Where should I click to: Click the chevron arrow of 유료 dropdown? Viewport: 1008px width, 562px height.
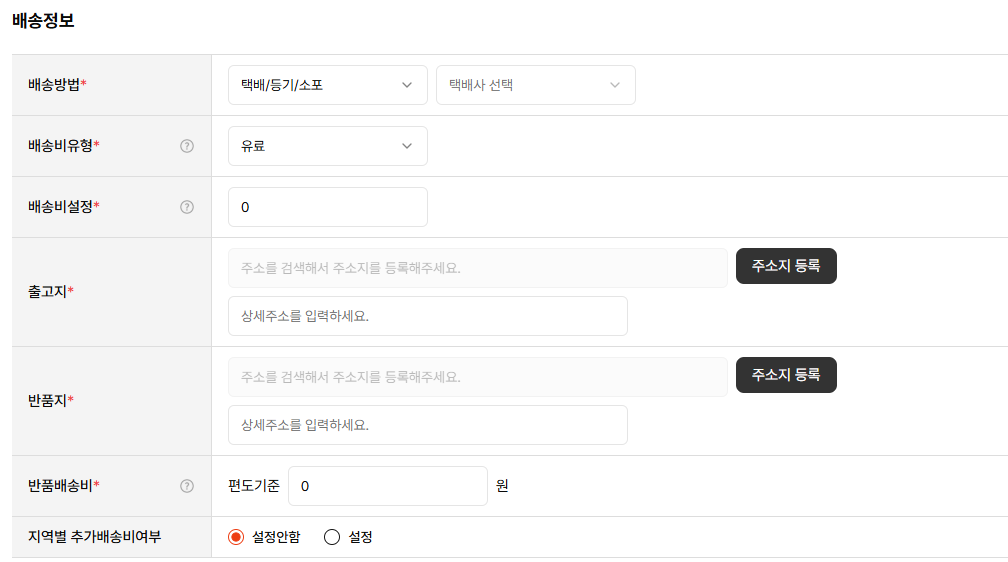click(407, 146)
